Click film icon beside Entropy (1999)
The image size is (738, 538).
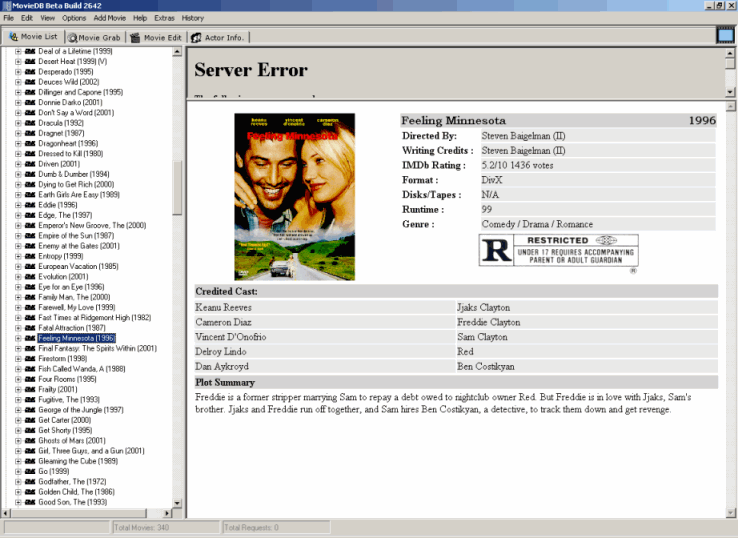tap(30, 256)
